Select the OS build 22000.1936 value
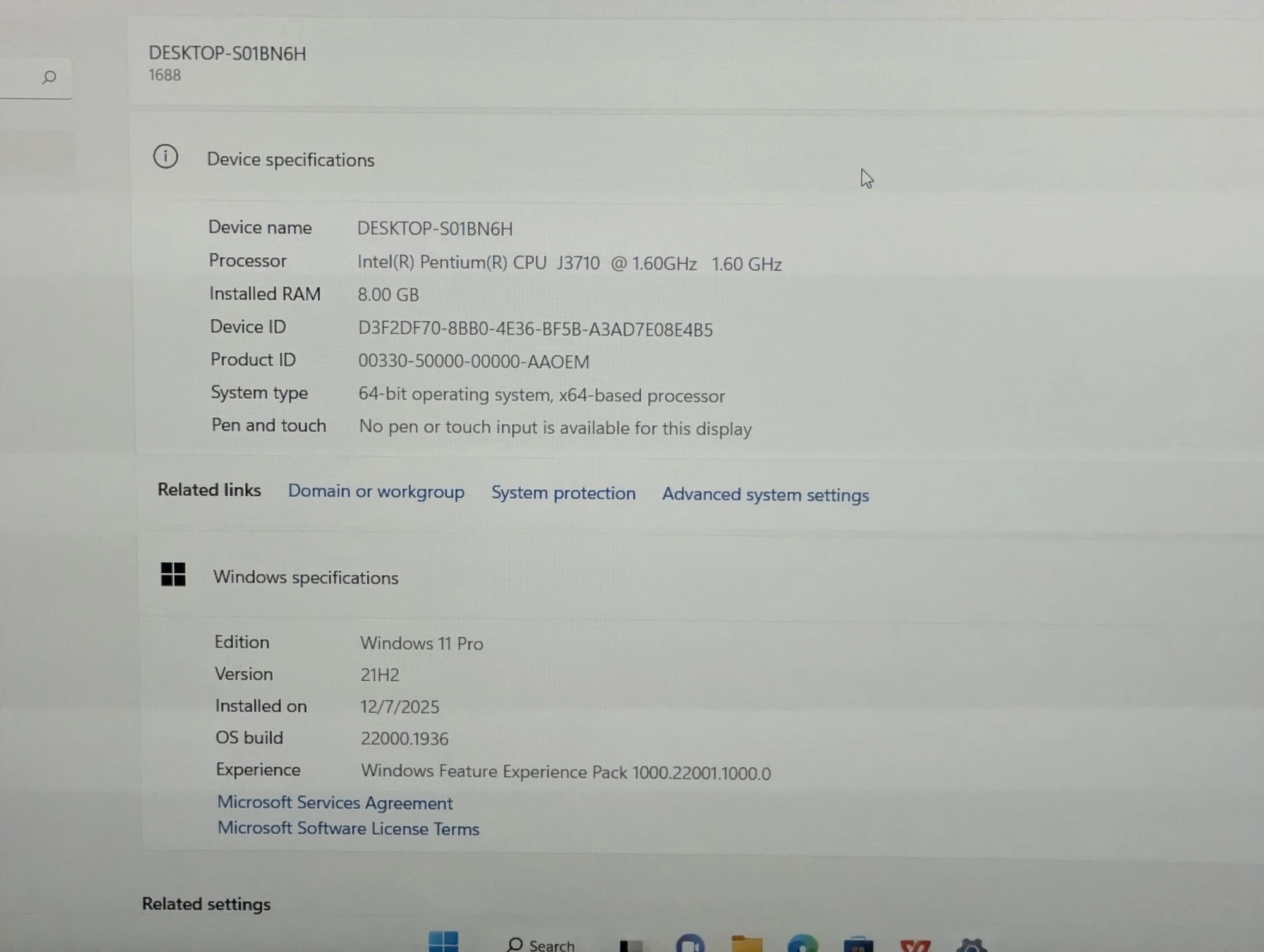 click(x=404, y=738)
